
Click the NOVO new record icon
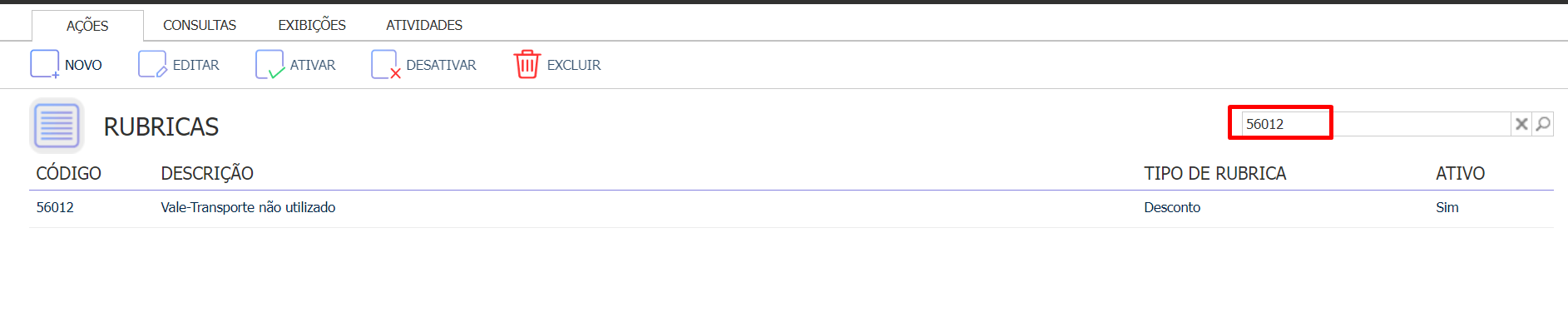45,64
